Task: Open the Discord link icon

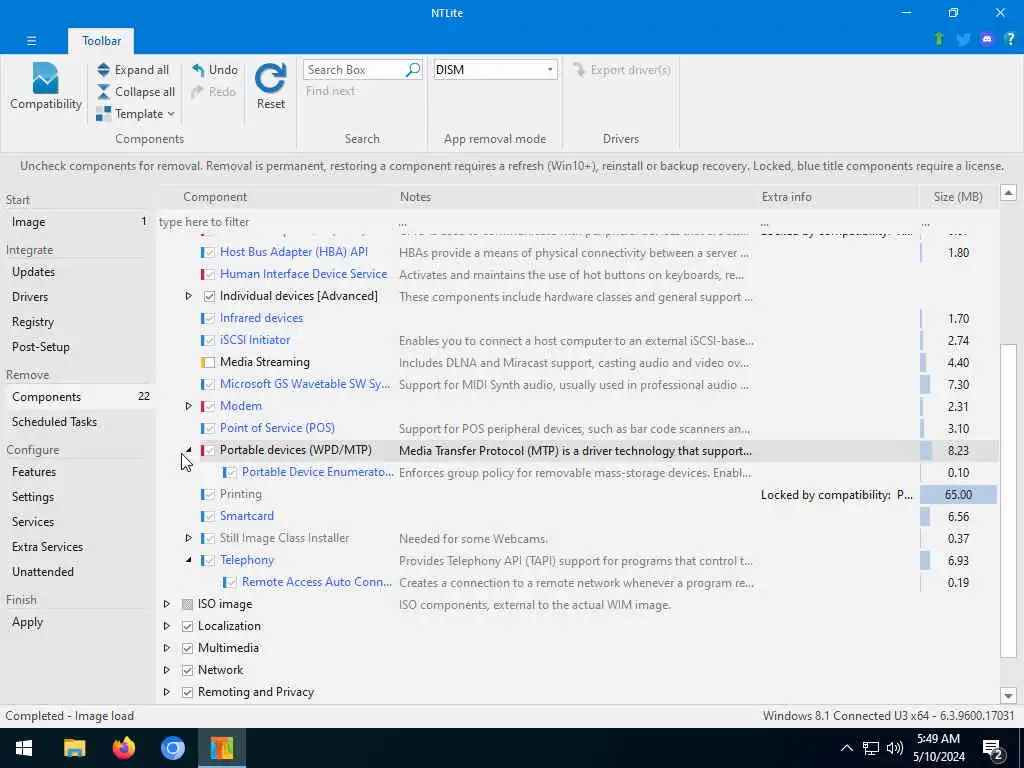Action: coord(987,40)
